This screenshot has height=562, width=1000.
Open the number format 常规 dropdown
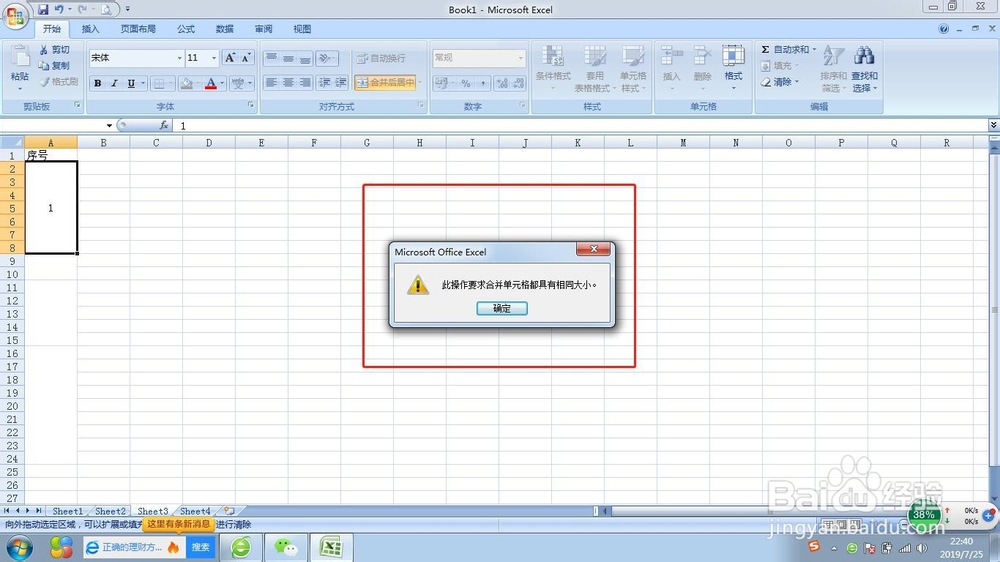click(520, 58)
